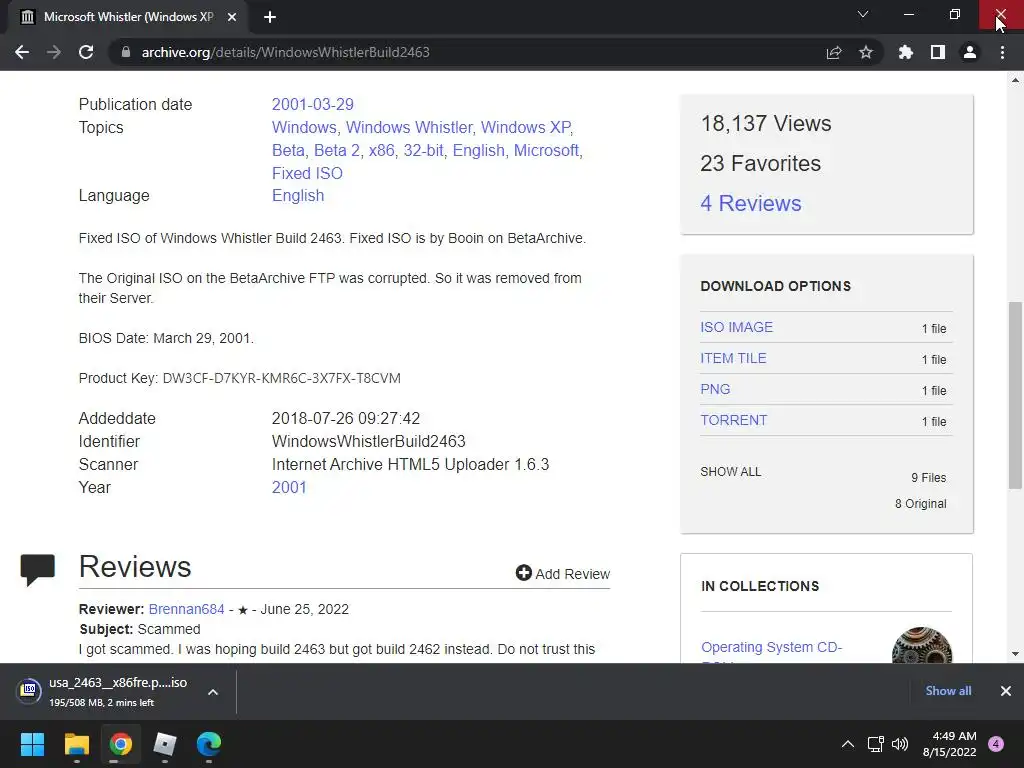This screenshot has height=768, width=1024.
Task: Open the Fixed ISO topic link
Action: pos(307,173)
